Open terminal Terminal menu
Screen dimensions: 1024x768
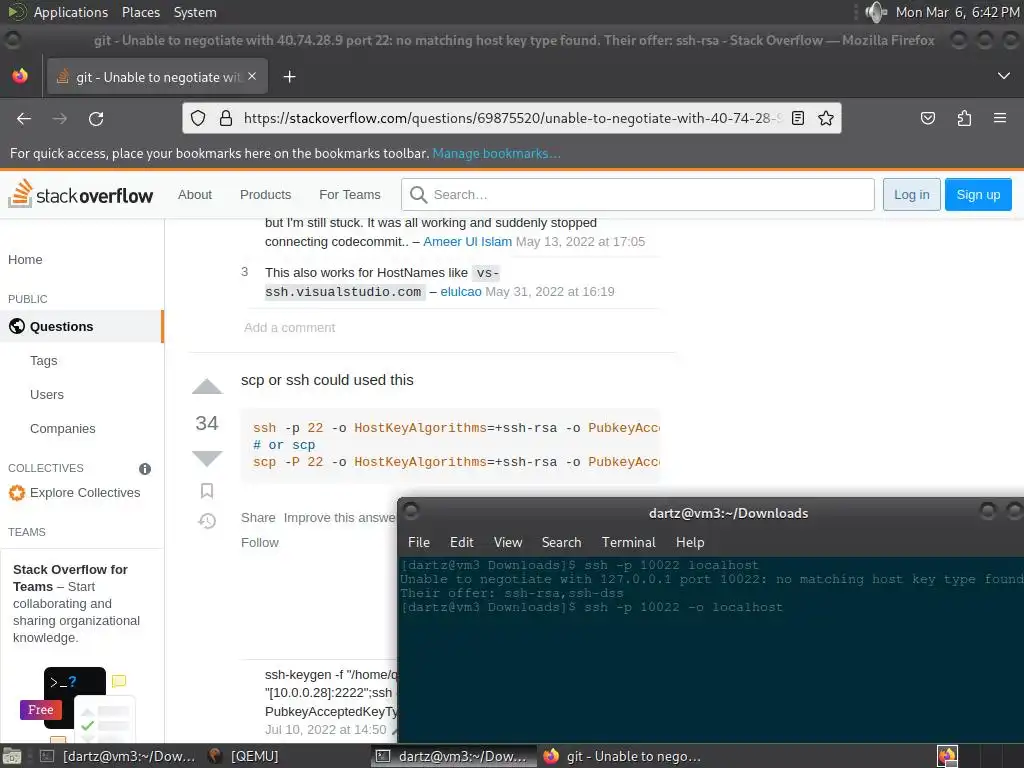pos(628,542)
